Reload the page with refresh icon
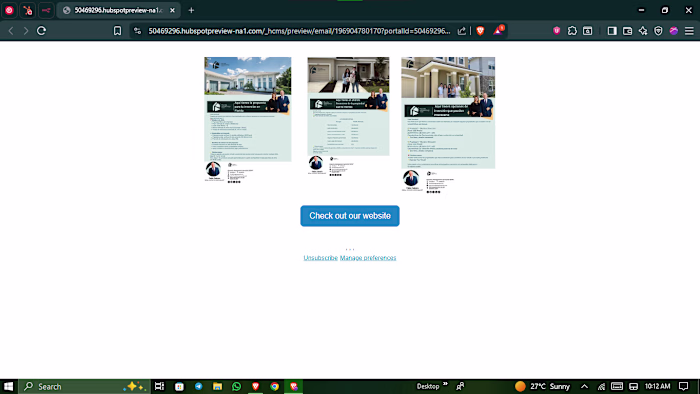The image size is (700, 394). coord(42,31)
